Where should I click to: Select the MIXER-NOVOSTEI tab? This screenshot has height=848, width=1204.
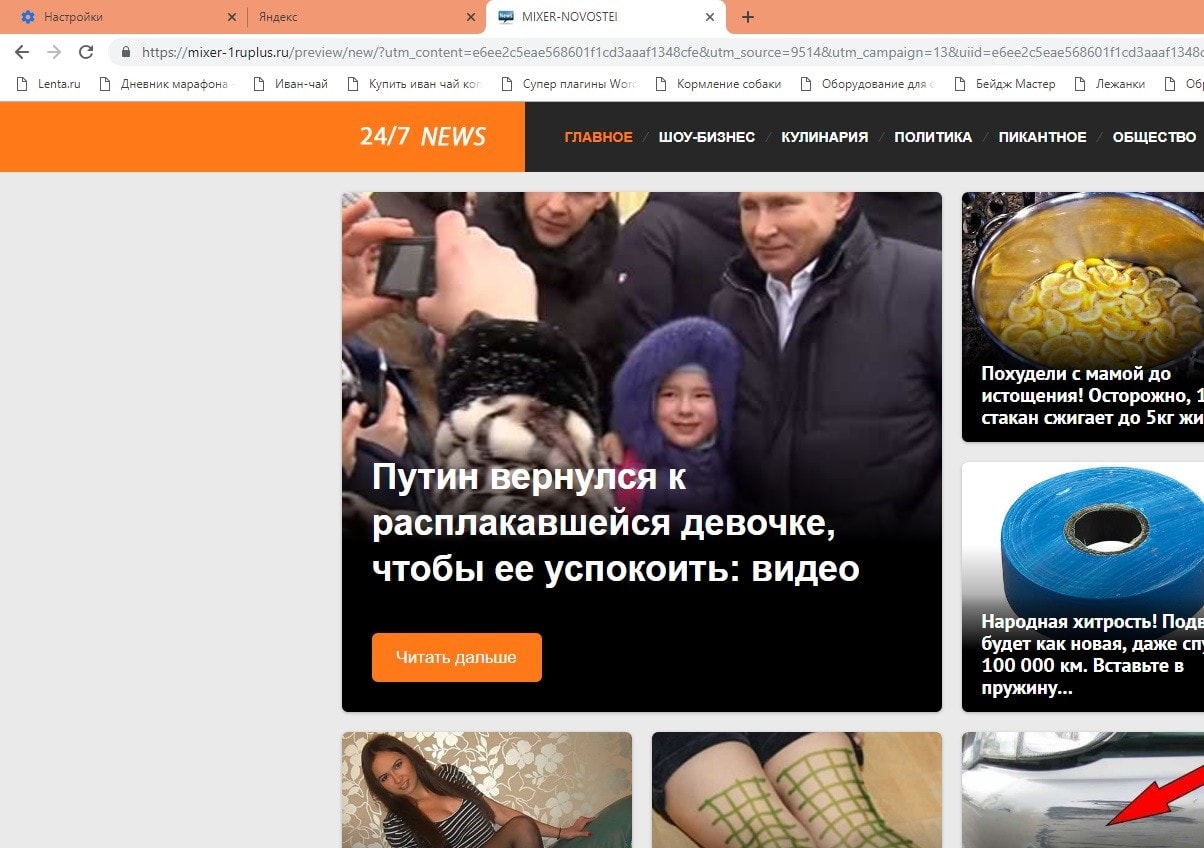pos(606,17)
